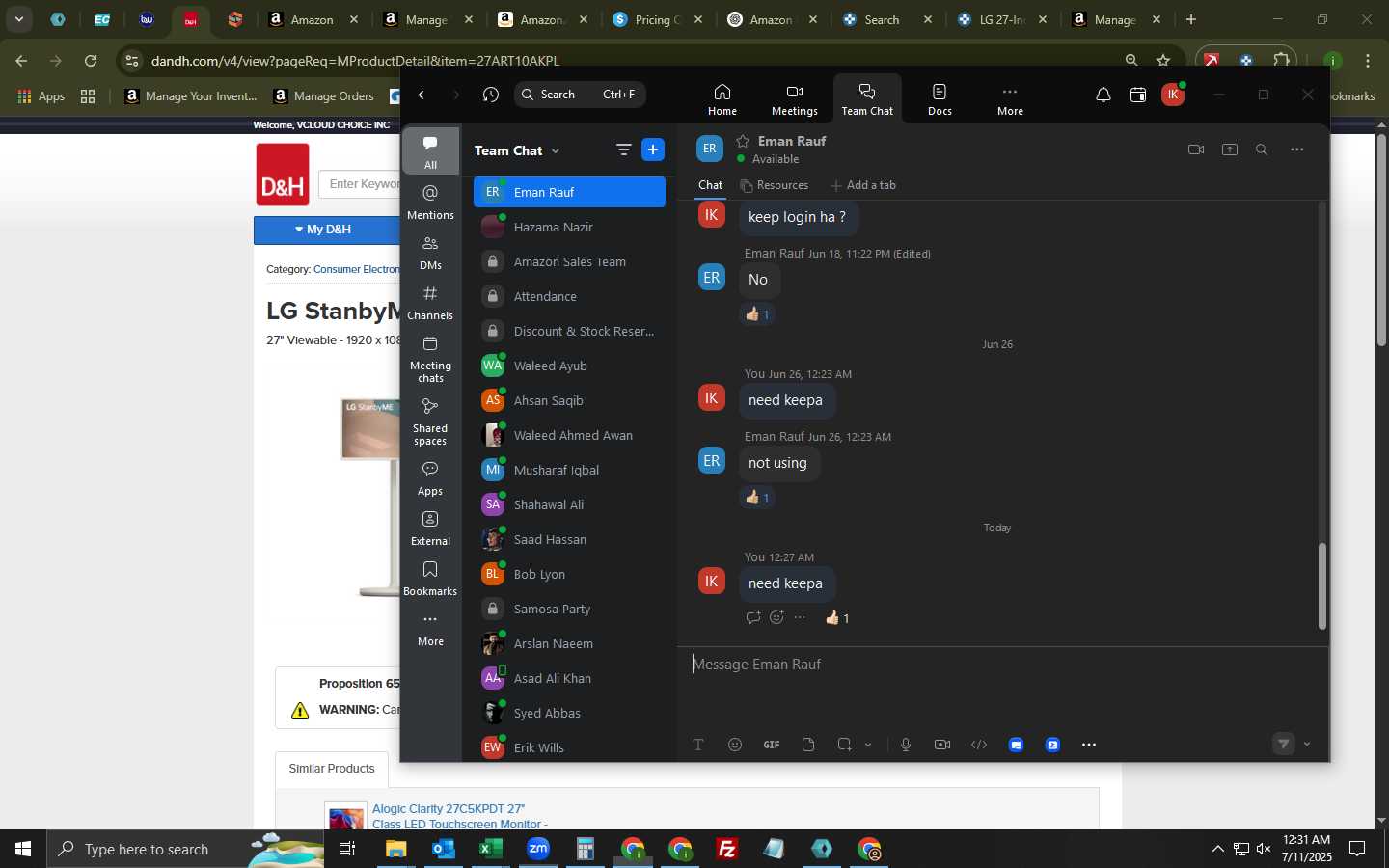Open Apps in the Zoom sidebar
The width and height of the screenshot is (1389, 868).
pyautogui.click(x=430, y=478)
